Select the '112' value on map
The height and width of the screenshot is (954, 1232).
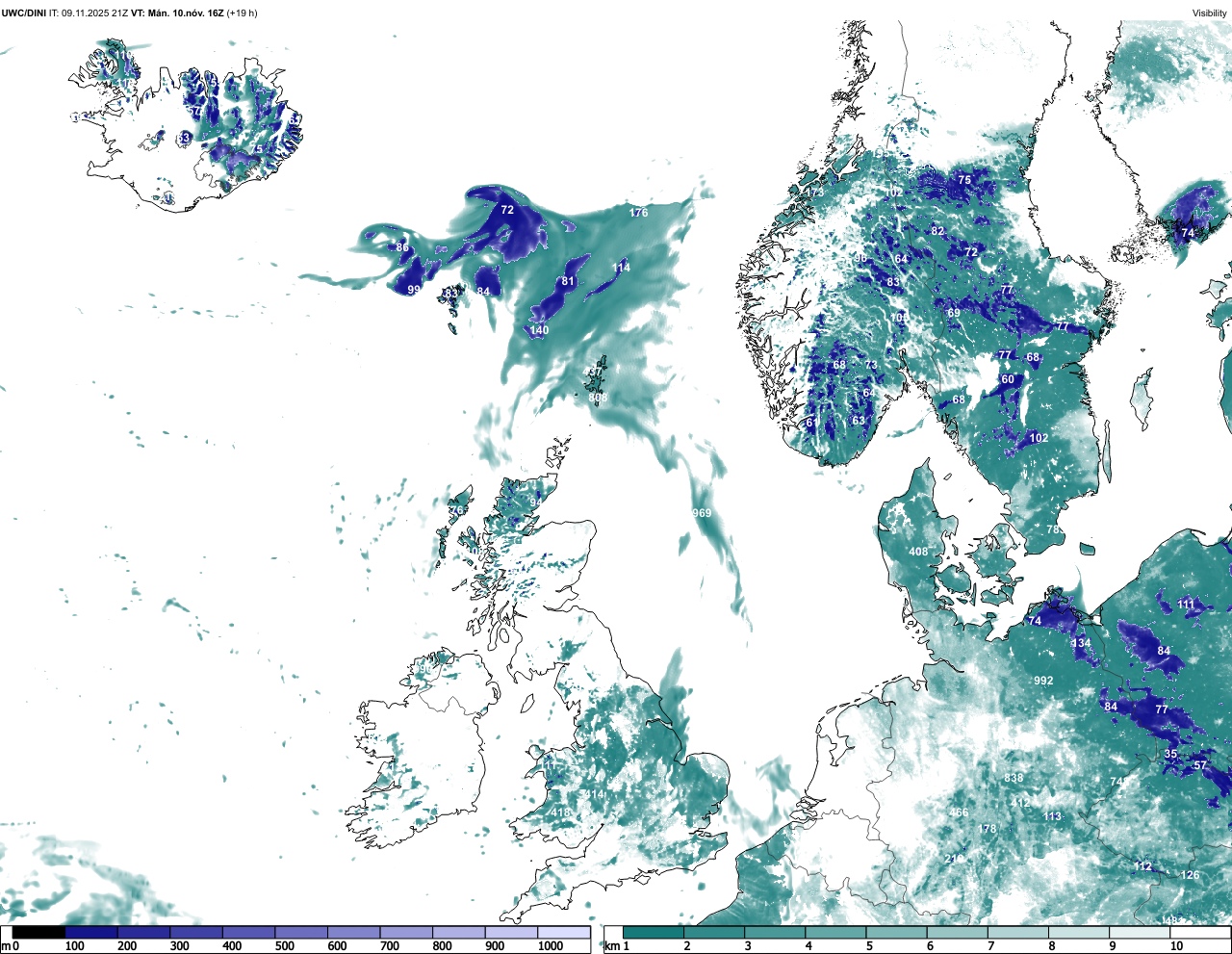[1142, 866]
